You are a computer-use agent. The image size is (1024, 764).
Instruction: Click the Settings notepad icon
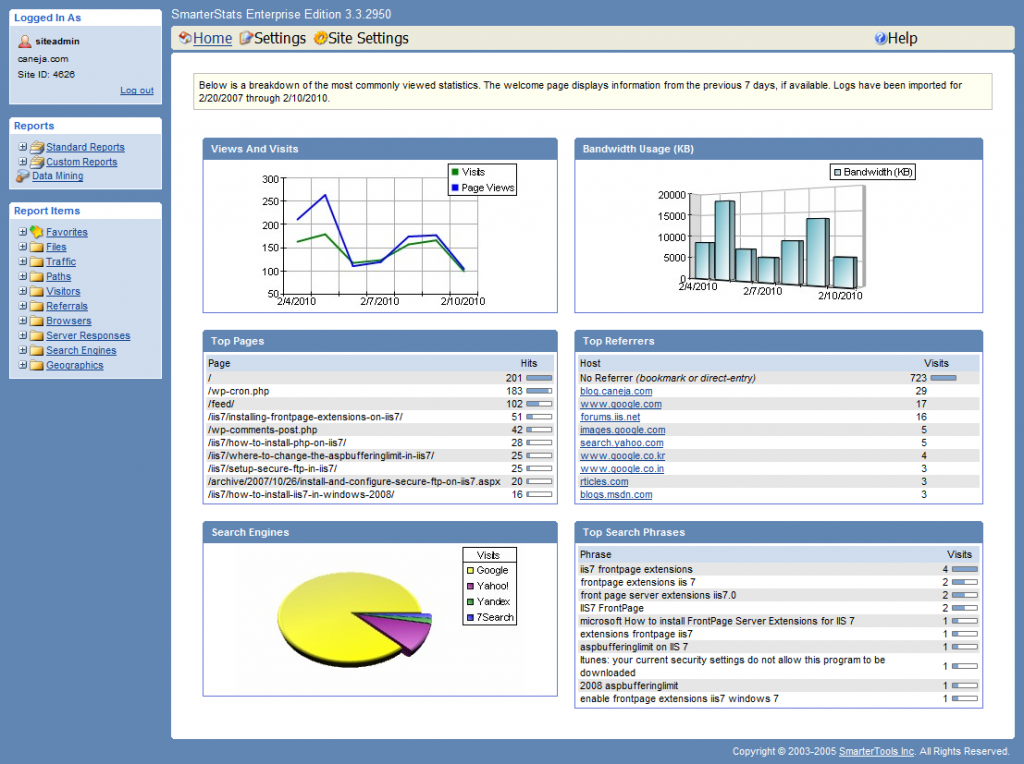tap(246, 39)
